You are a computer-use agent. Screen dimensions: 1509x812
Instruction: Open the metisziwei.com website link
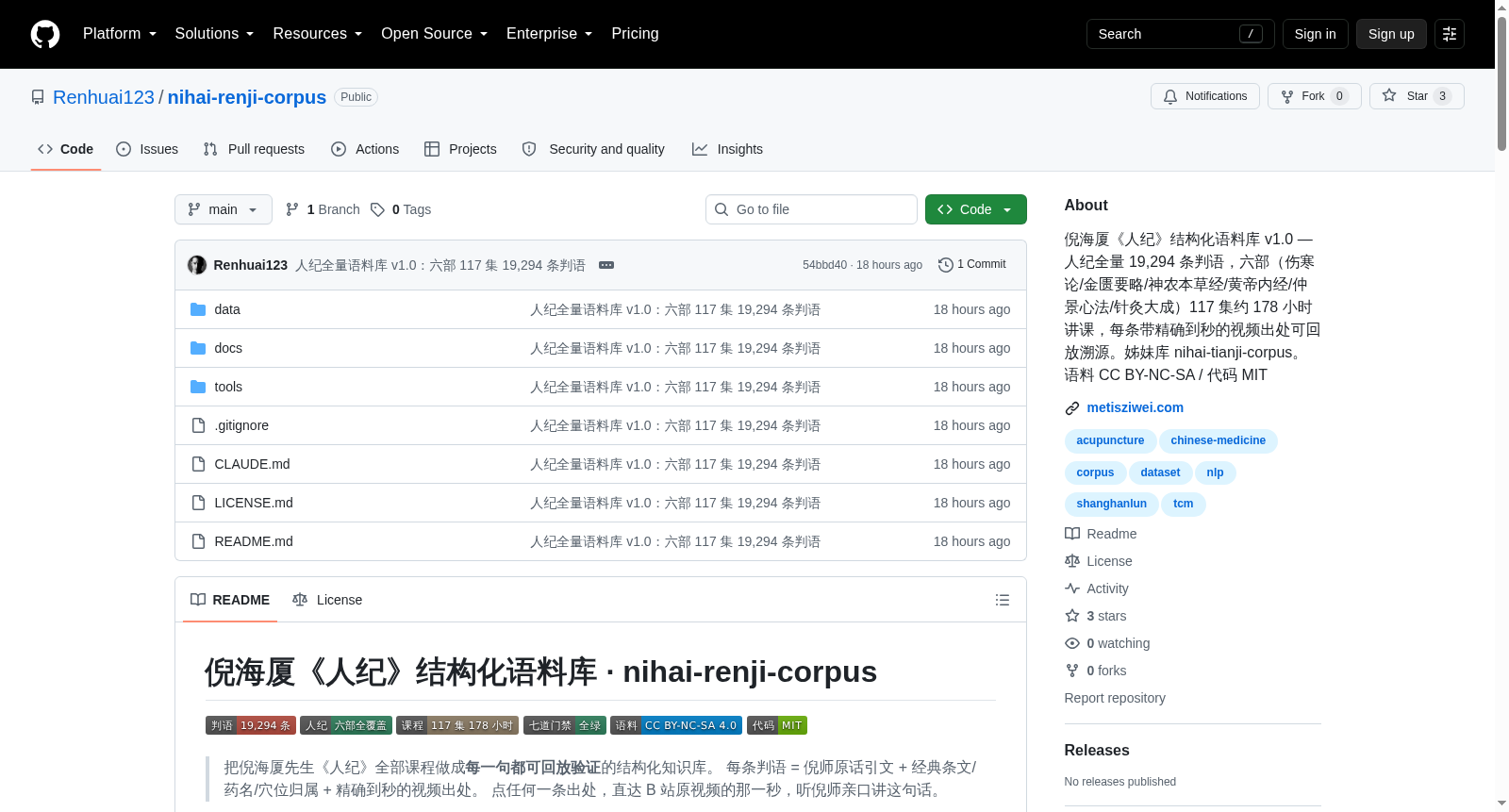pyautogui.click(x=1135, y=407)
